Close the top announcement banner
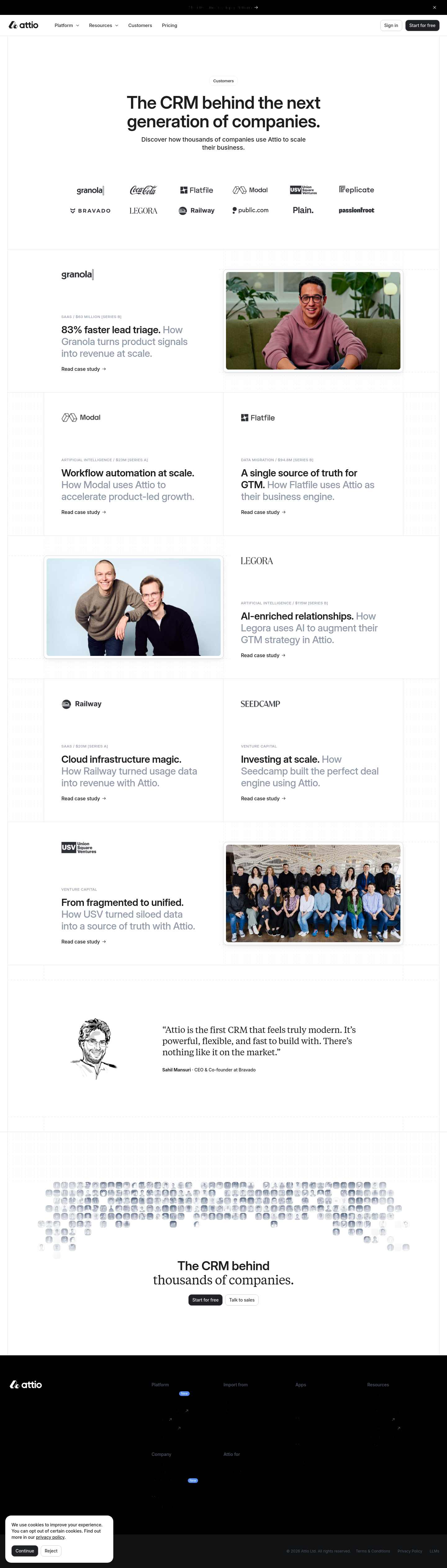Viewport: 447px width, 1568px height. (434, 7)
